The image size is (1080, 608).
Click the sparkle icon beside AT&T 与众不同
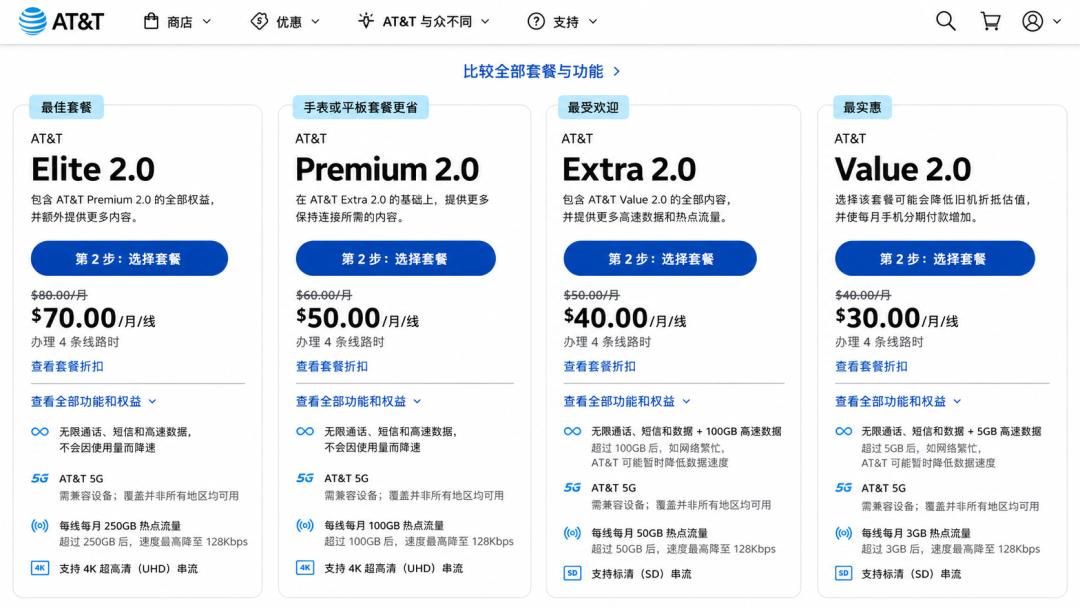366,21
